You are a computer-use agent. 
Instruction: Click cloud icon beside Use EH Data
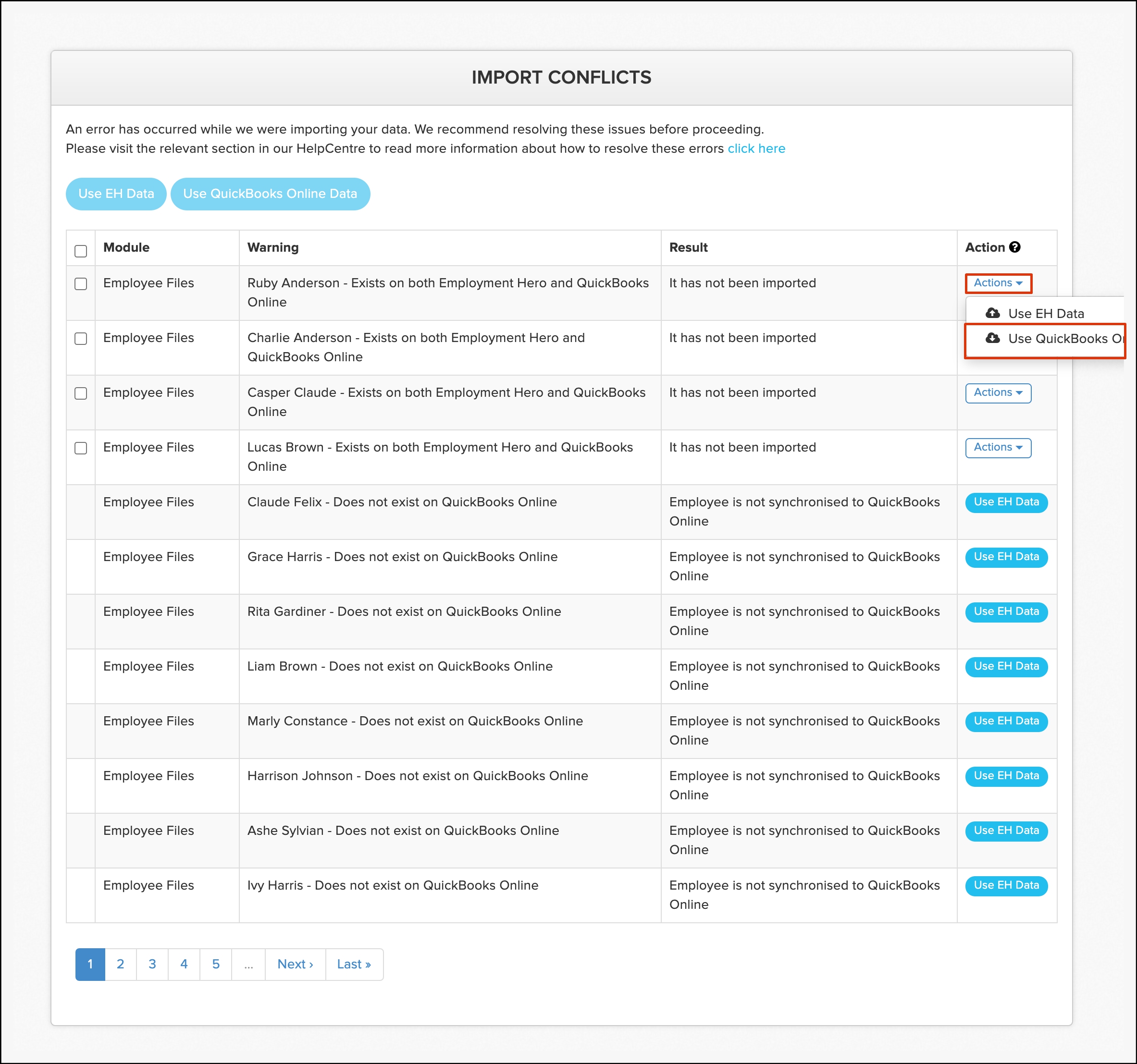pos(993,313)
